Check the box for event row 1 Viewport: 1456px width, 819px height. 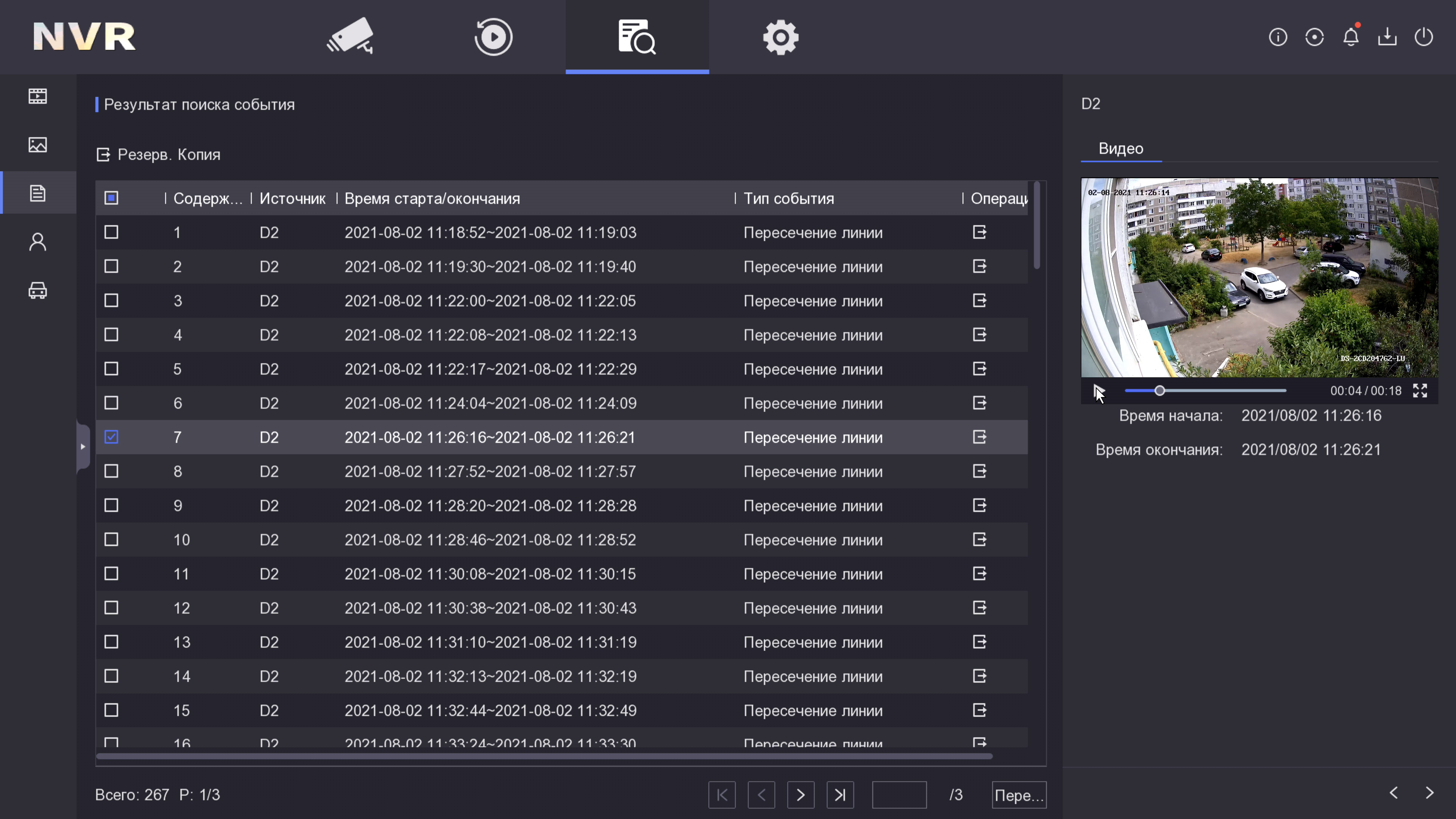(111, 232)
